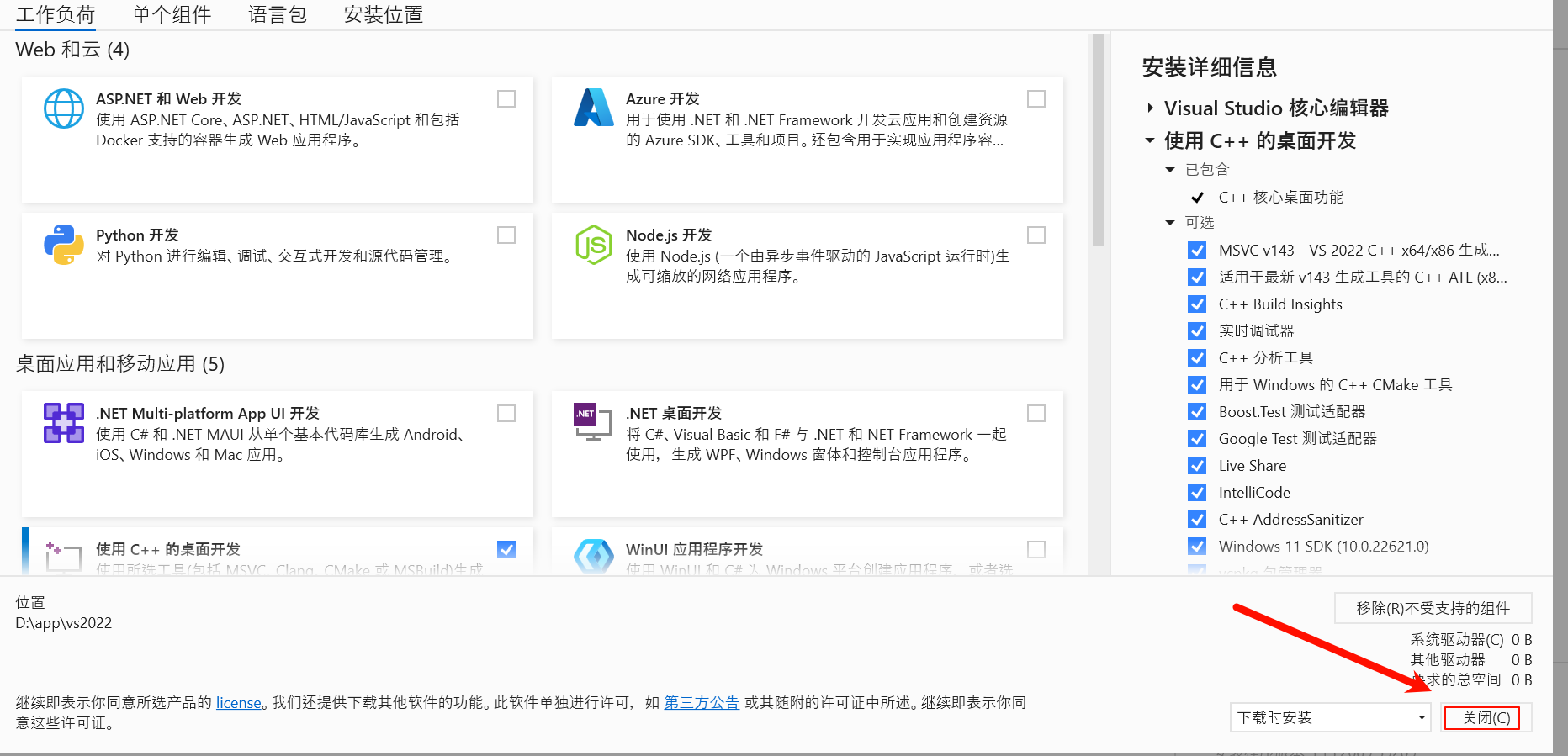The image size is (1568, 756).
Task: Click the 桌面应用和移动应用 (5) heading
Action: pyautogui.click(x=120, y=364)
